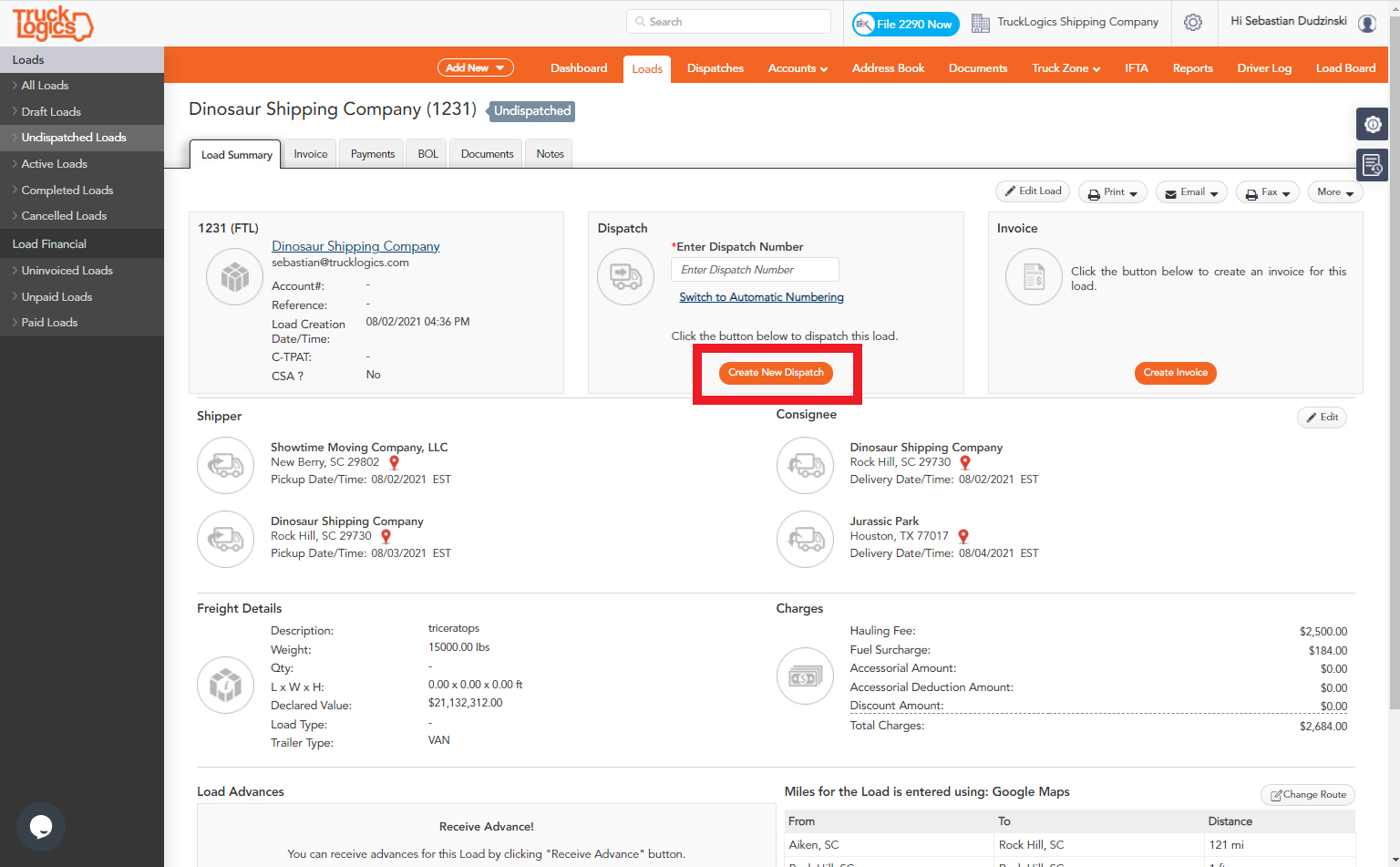Click the map pin for New Berry, SC
The width and height of the screenshot is (1400, 867).
pos(395,463)
